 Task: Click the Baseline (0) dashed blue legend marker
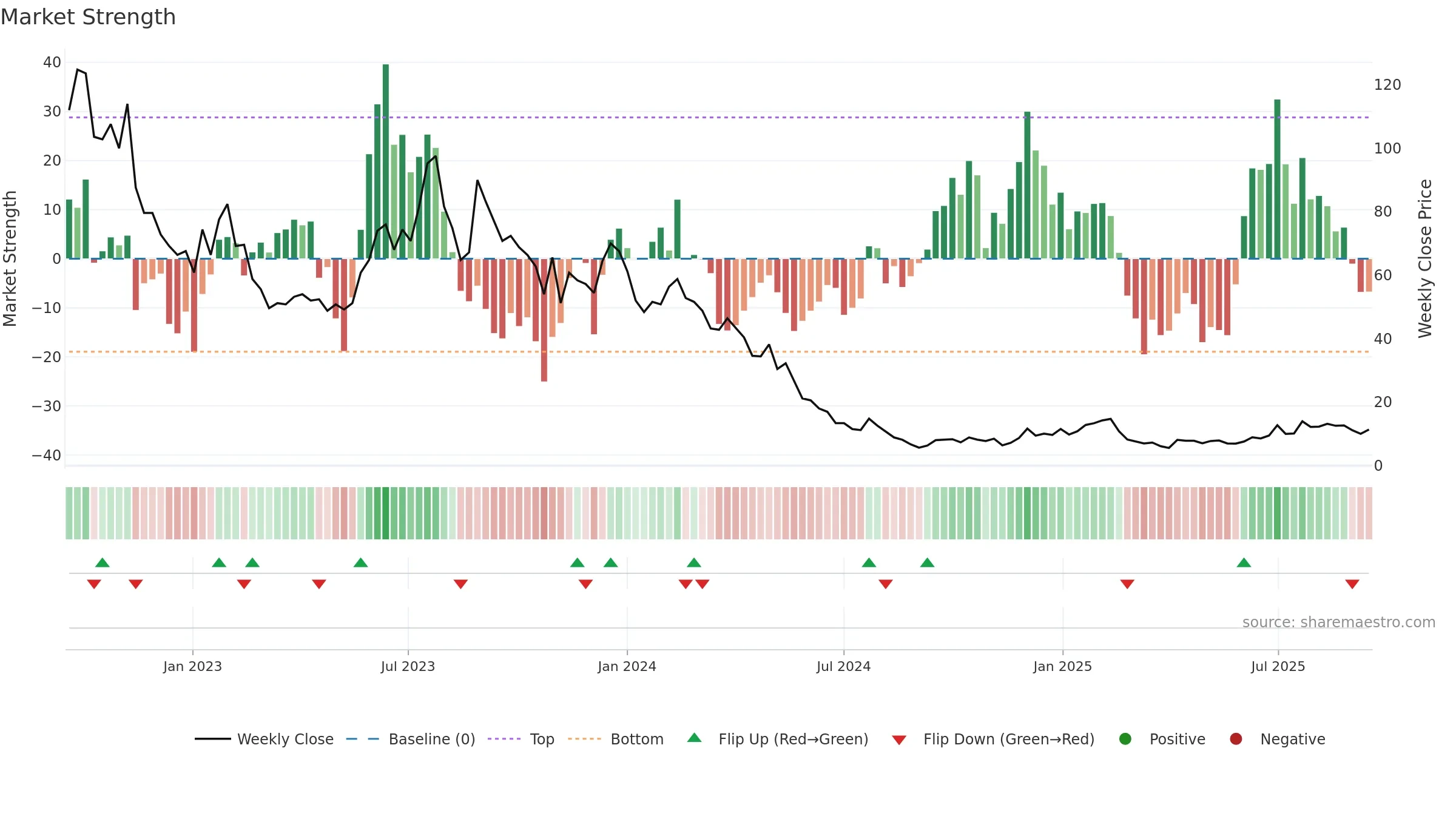(362, 739)
